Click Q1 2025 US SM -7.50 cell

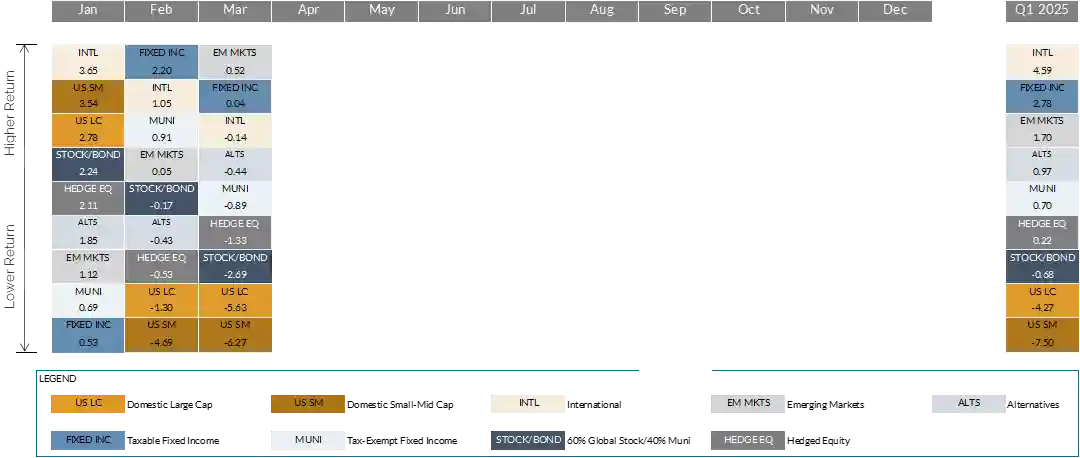tap(1042, 335)
